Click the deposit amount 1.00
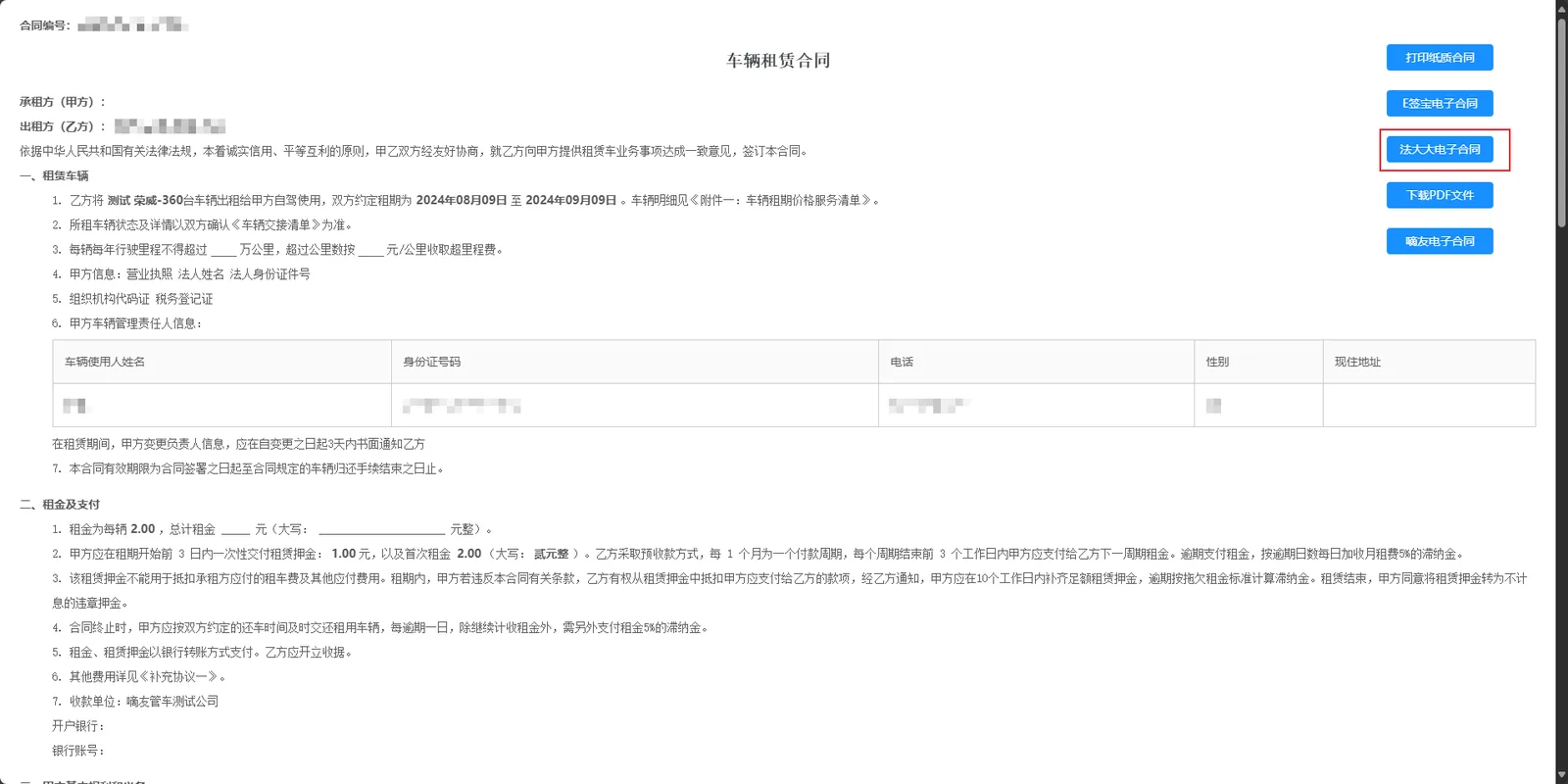Viewport: 1568px width, 784px height. (x=344, y=554)
